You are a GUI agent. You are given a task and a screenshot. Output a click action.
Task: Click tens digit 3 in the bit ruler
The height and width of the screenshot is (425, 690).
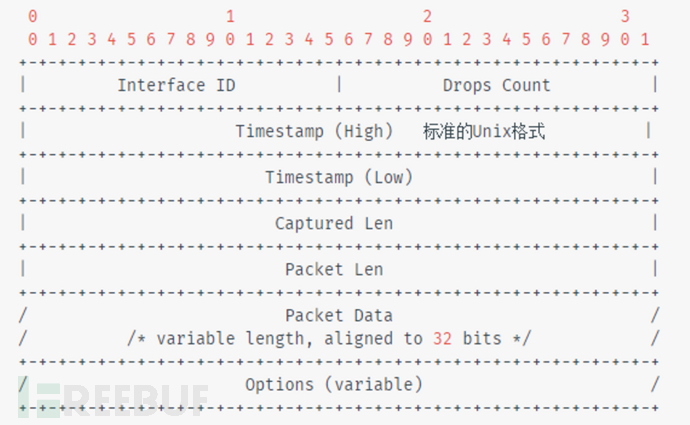click(624, 16)
